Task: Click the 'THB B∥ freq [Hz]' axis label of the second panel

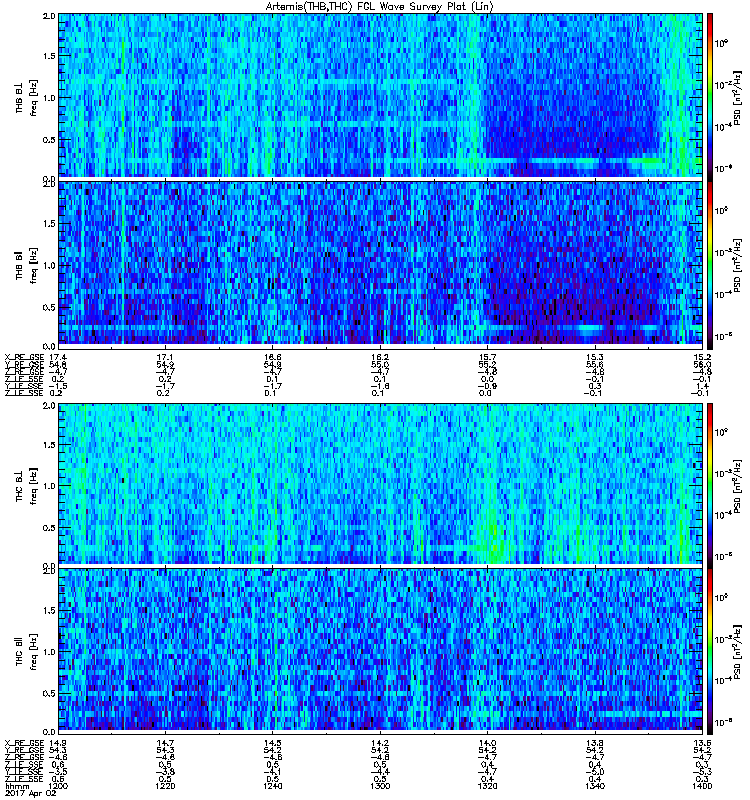Action: point(26,265)
